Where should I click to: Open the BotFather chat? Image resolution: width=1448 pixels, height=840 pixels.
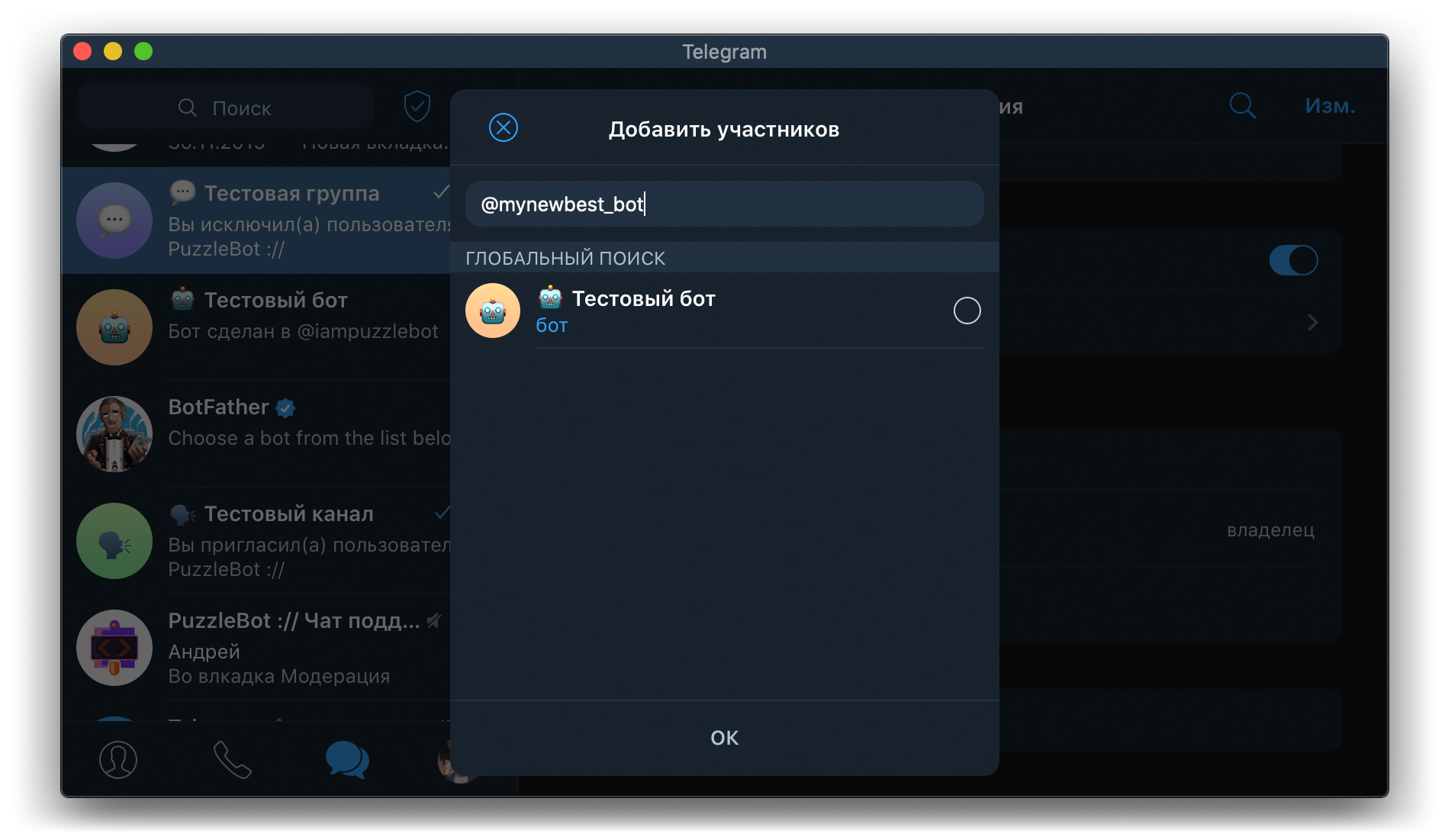click(256, 434)
